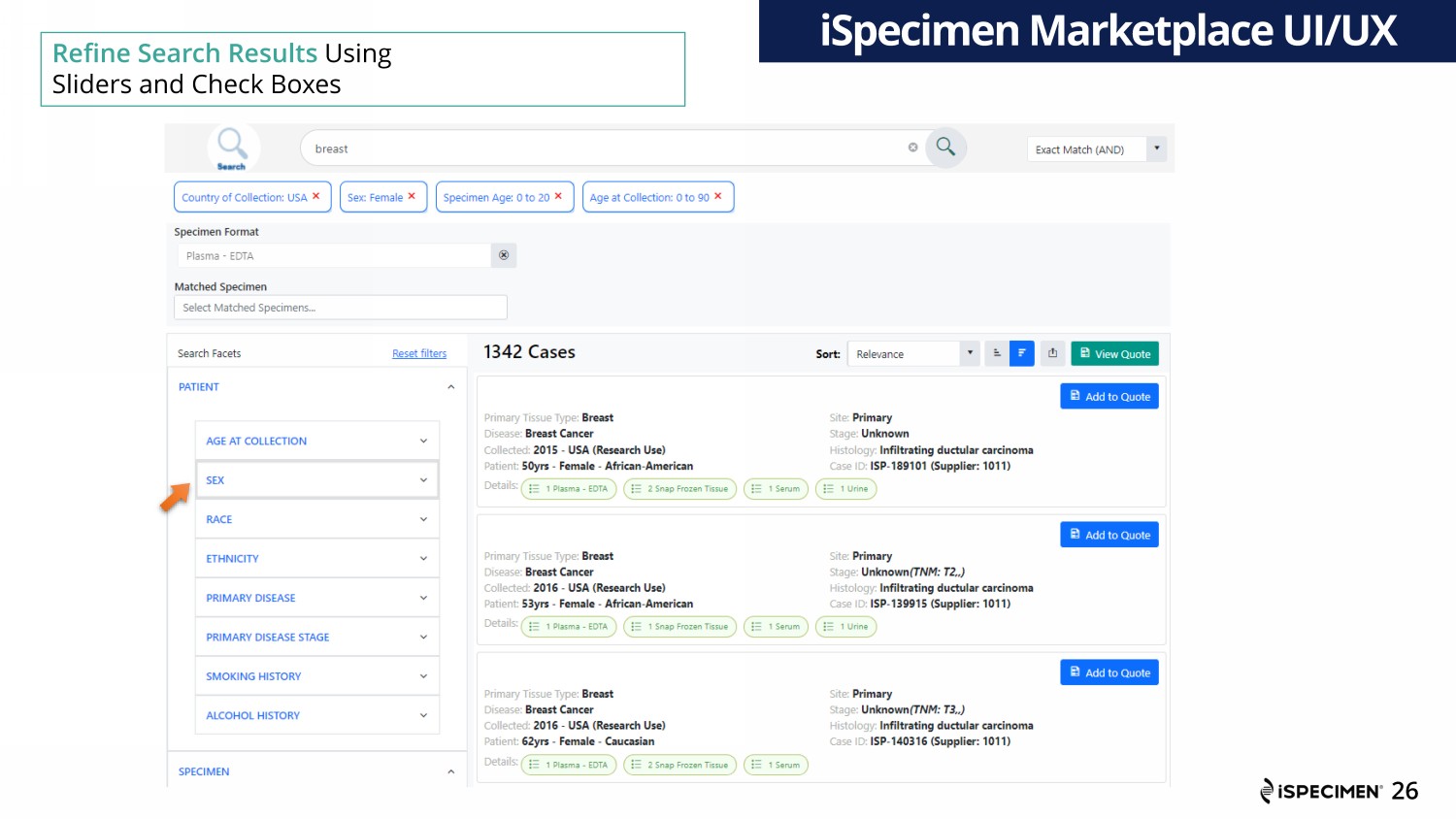Click the Select Matched Specimens input field

click(x=340, y=308)
